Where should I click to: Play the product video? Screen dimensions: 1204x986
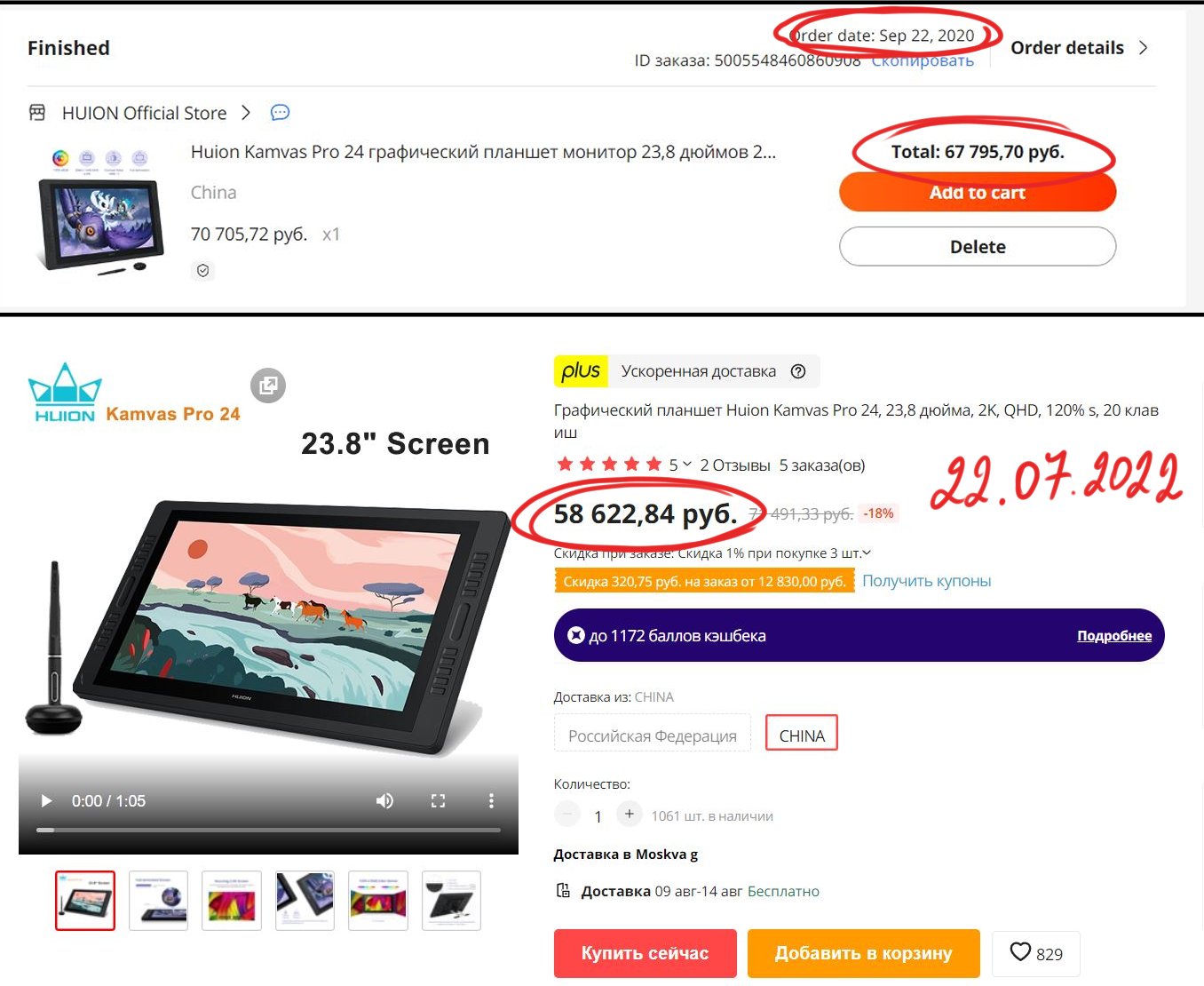[46, 801]
